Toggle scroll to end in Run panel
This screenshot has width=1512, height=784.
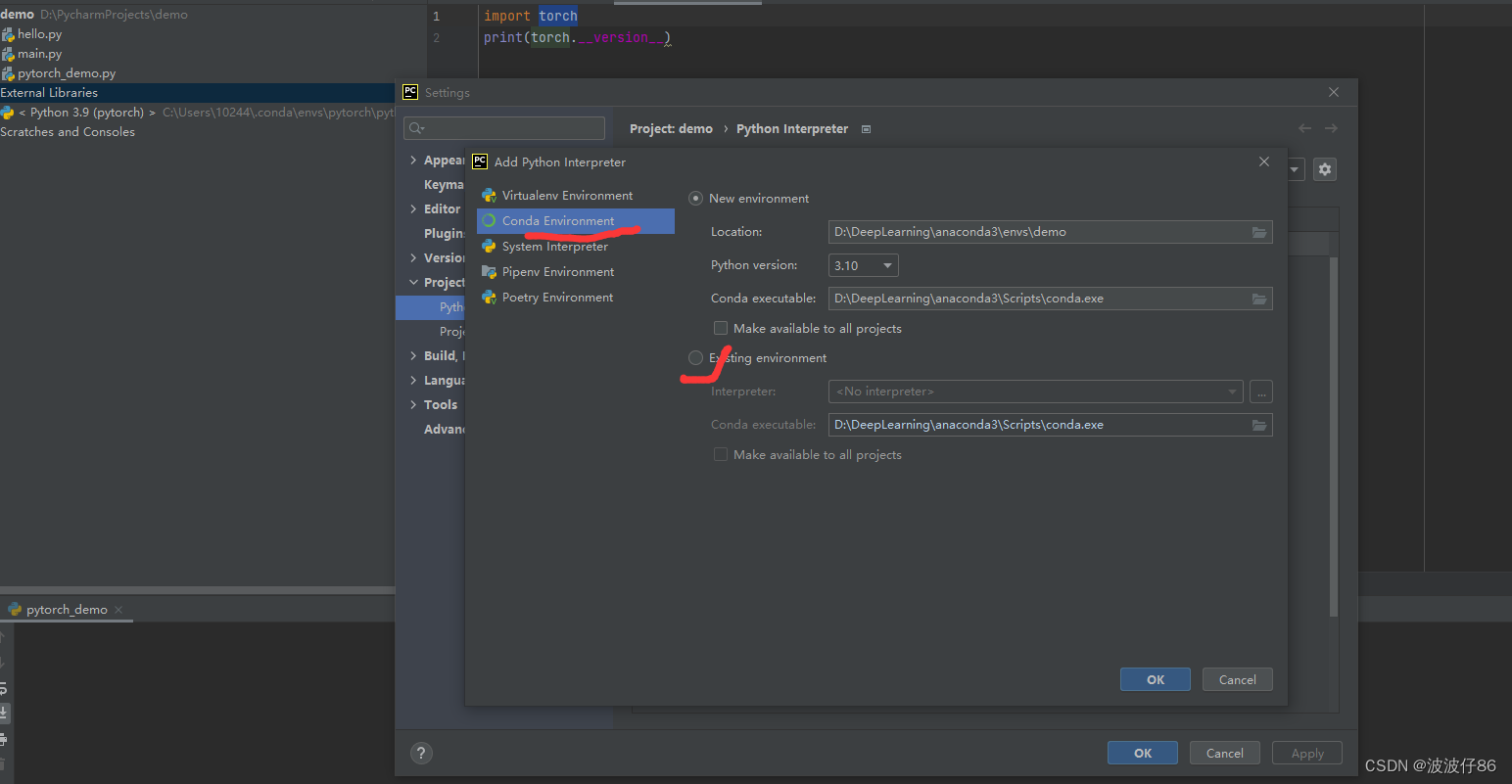4,713
